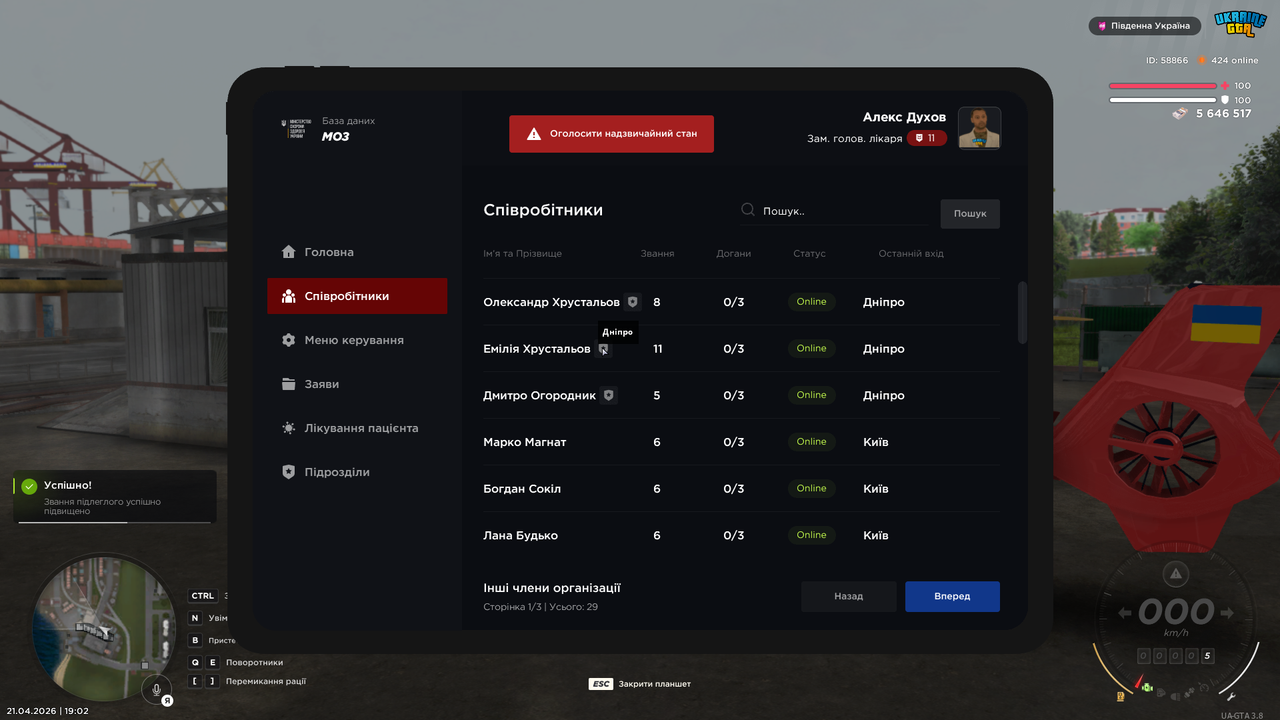Select the Співробітники sidebar tab

click(357, 296)
